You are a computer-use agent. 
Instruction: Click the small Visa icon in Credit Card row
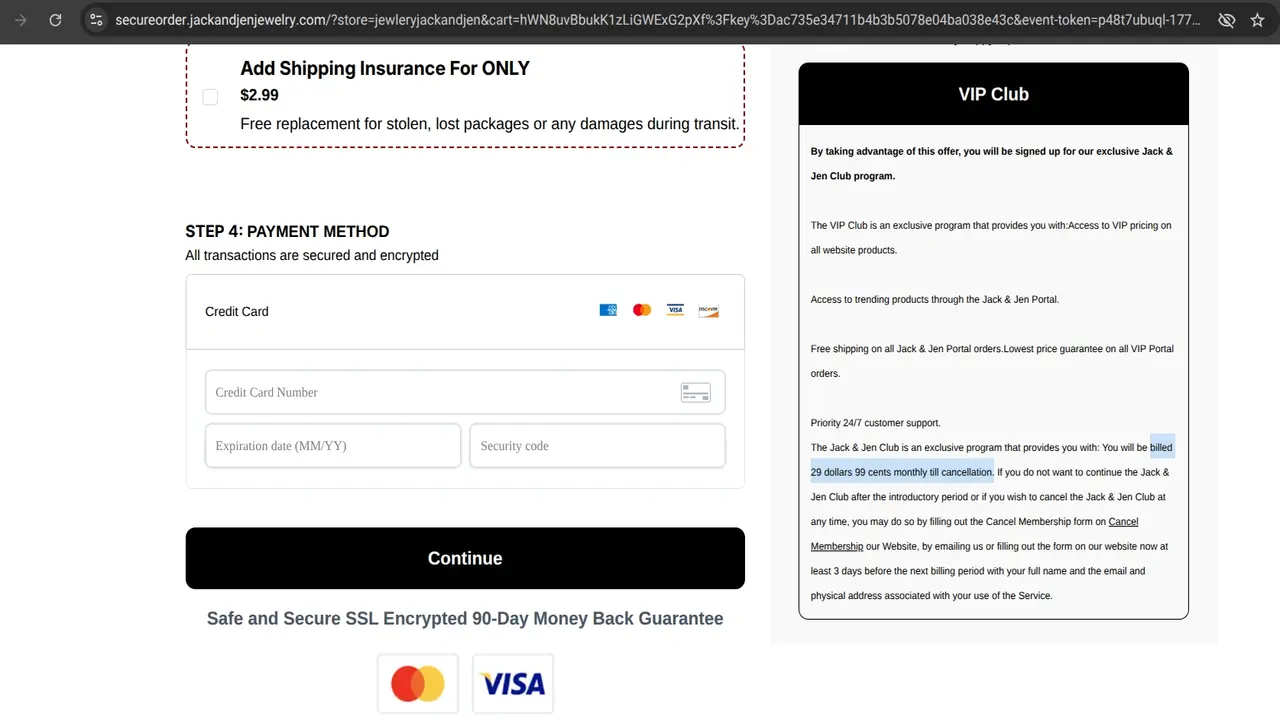(675, 310)
